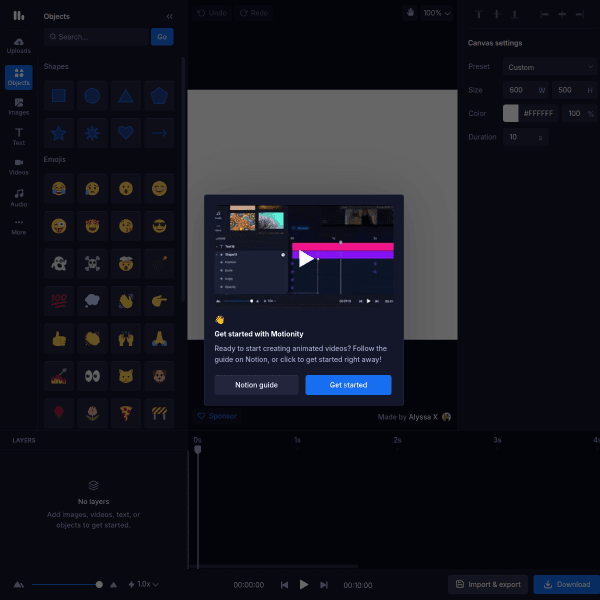The width and height of the screenshot is (600, 600).
Task: Collapse the Objects panel
Action: 169,16
